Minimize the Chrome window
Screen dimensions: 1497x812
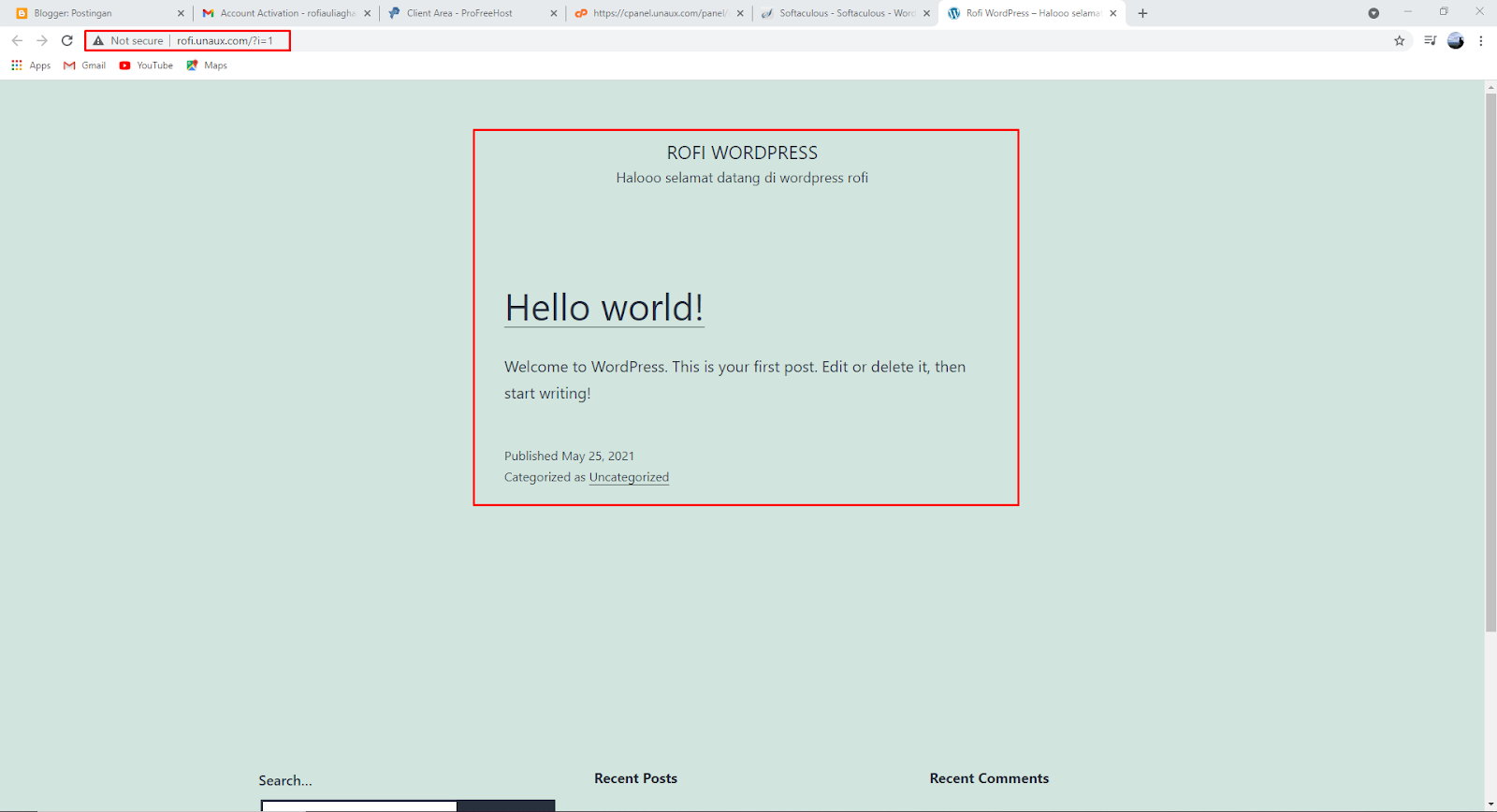(1407, 11)
